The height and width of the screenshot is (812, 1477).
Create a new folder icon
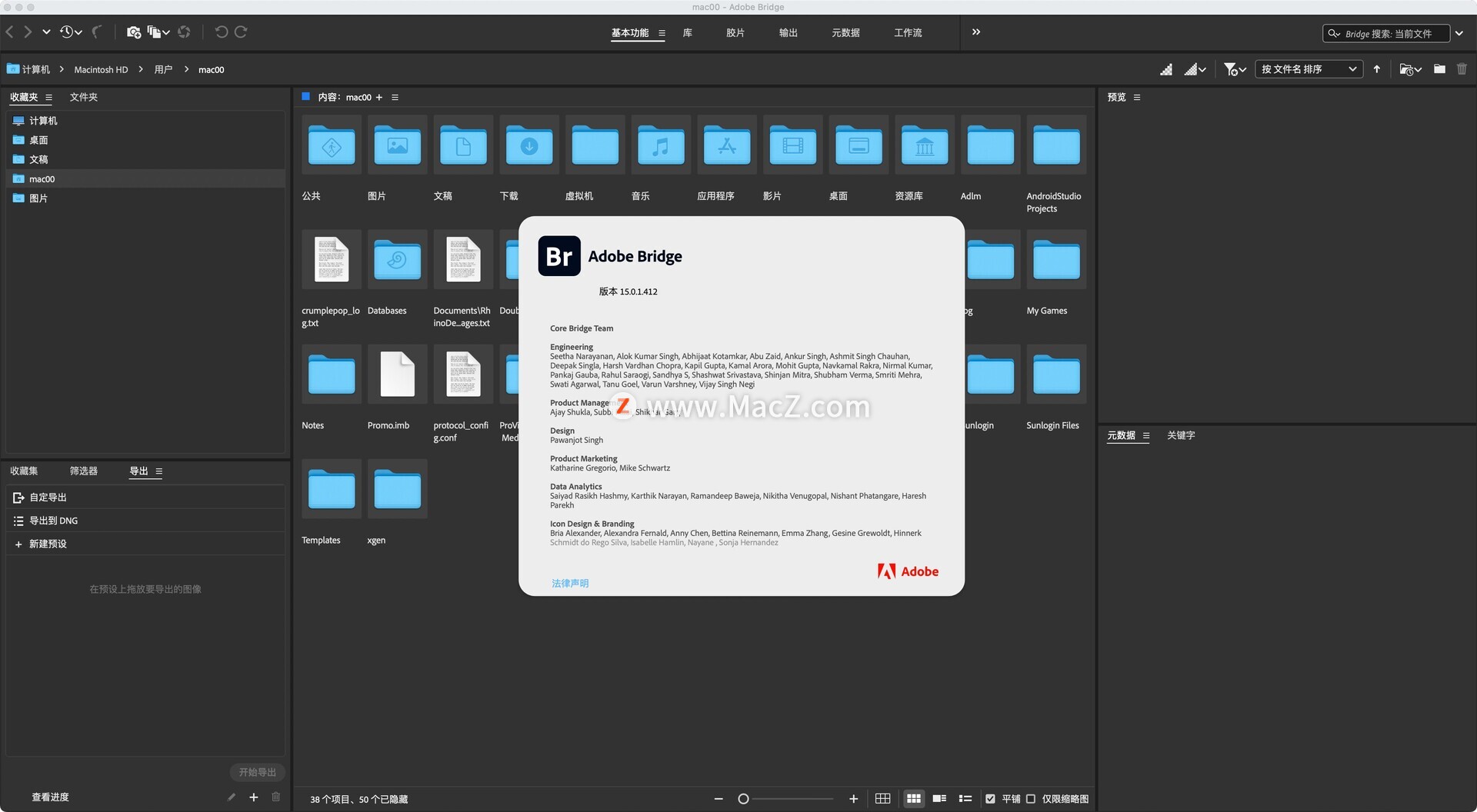1439,69
